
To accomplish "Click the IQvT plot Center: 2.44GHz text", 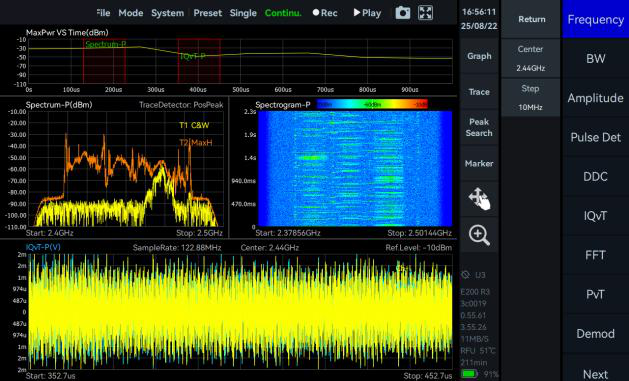I will pos(270,247).
